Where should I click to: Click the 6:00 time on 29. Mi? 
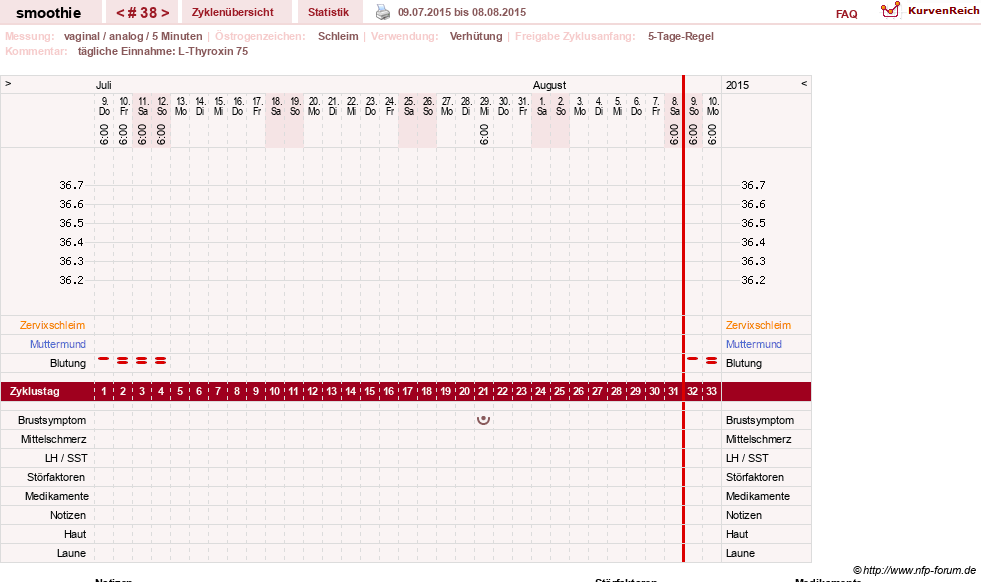tap(484, 135)
